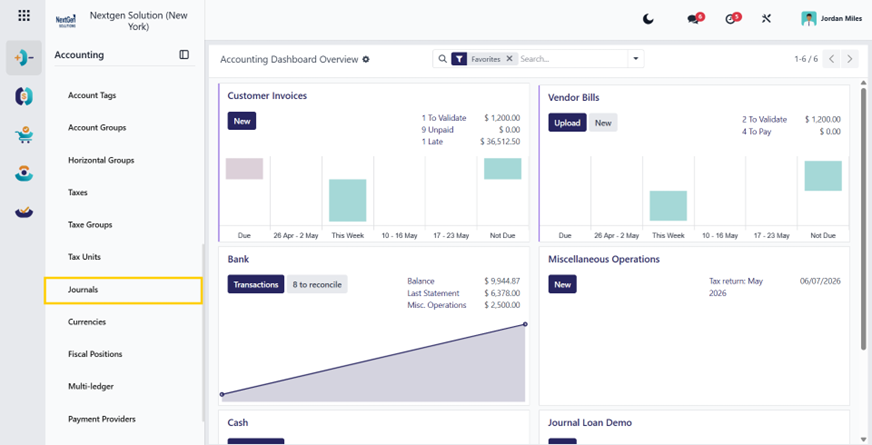Image resolution: width=872 pixels, height=445 pixels.
Task: Select the shopping cart app in sidebar
Action: pos(24,135)
